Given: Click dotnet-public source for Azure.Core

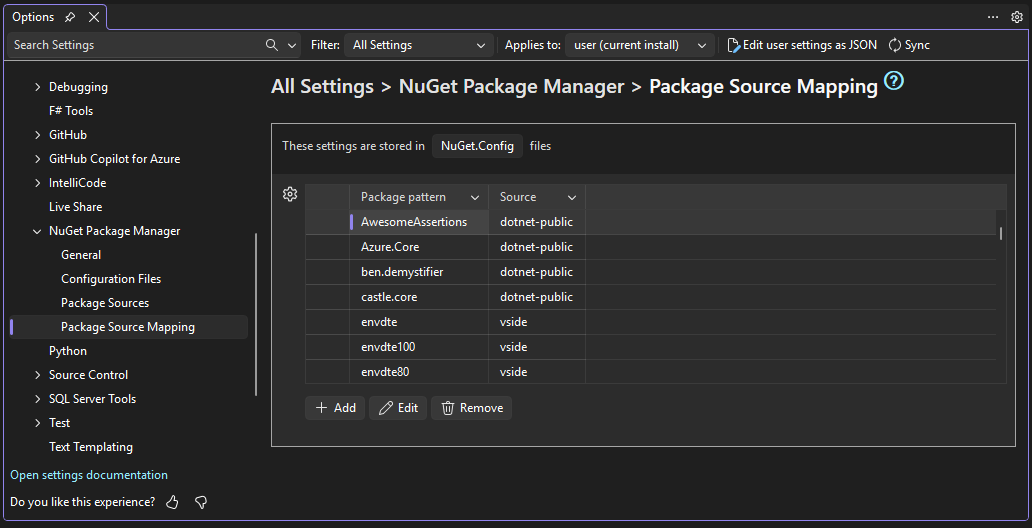Looking at the screenshot, I should pos(536,247).
